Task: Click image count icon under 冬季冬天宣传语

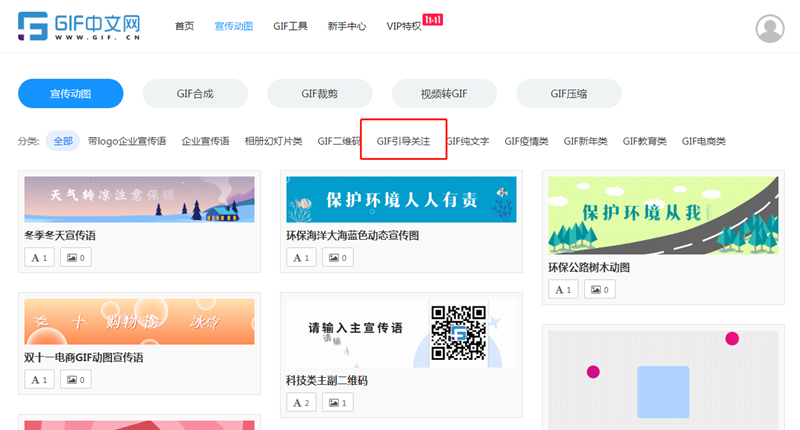Action: click(x=77, y=258)
